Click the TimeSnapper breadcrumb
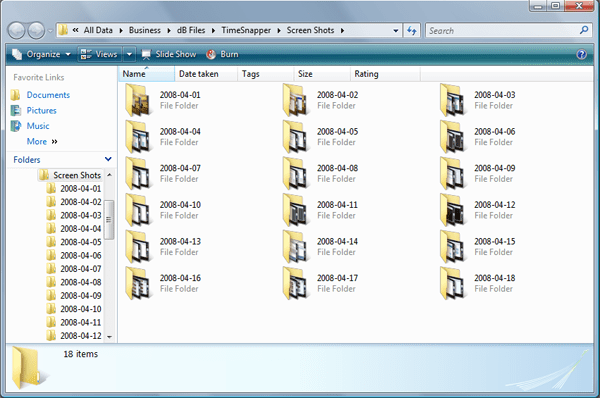600x398 pixels. pyautogui.click(x=246, y=30)
